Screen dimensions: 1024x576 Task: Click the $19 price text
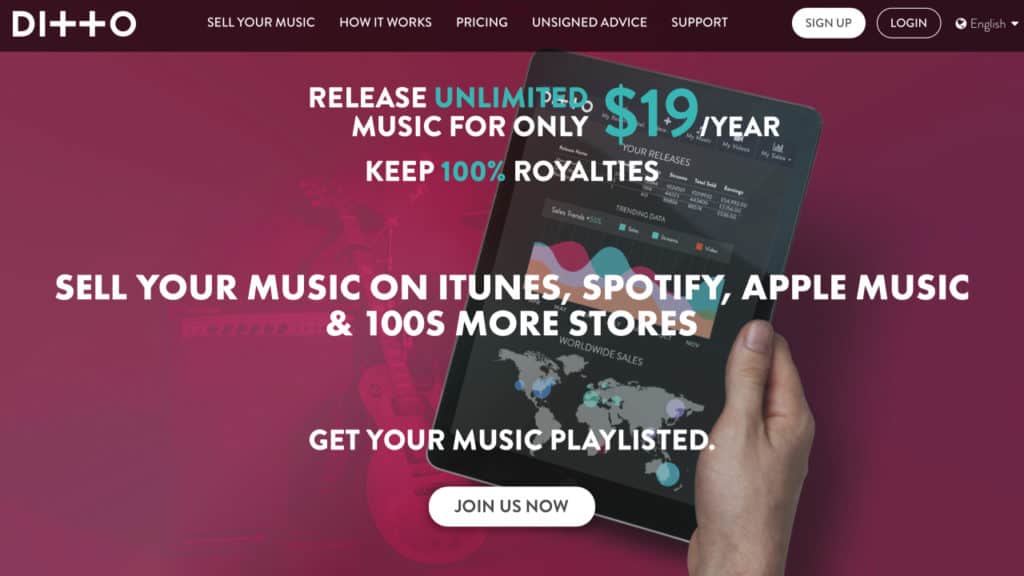(651, 113)
